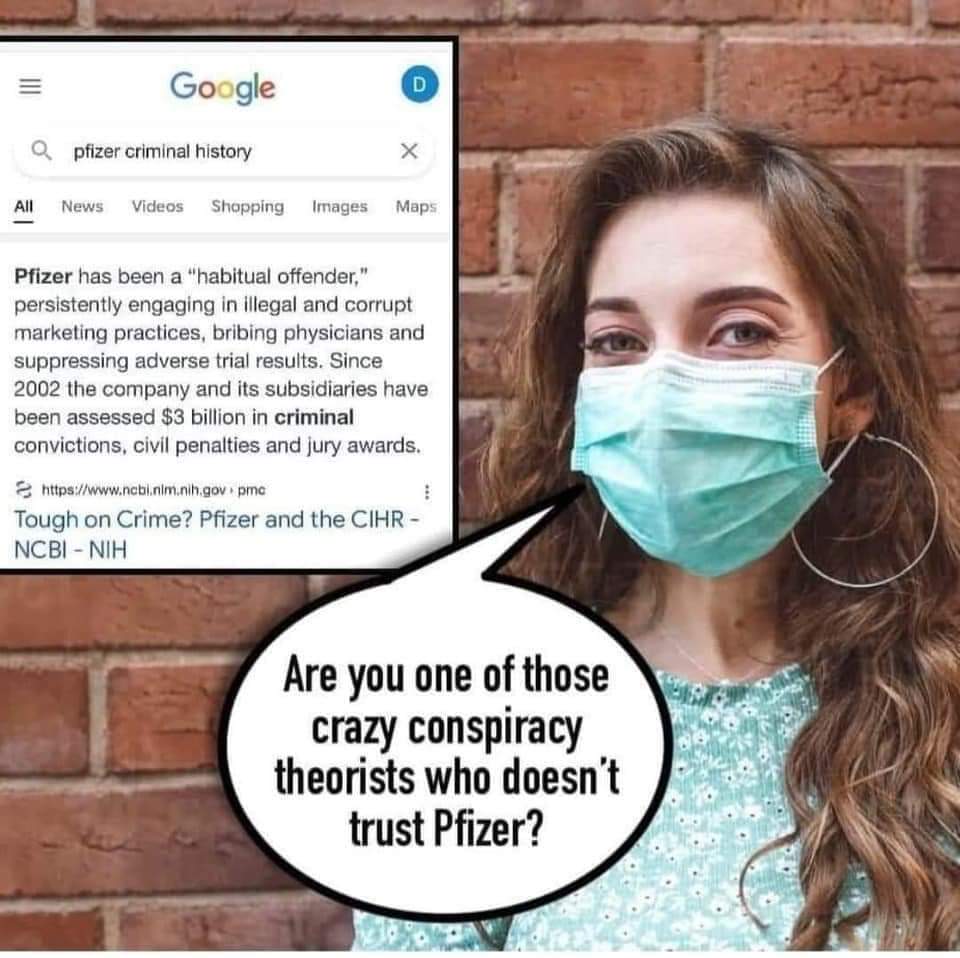
Task: Open the three-dot result options menu
Action: 427,492
